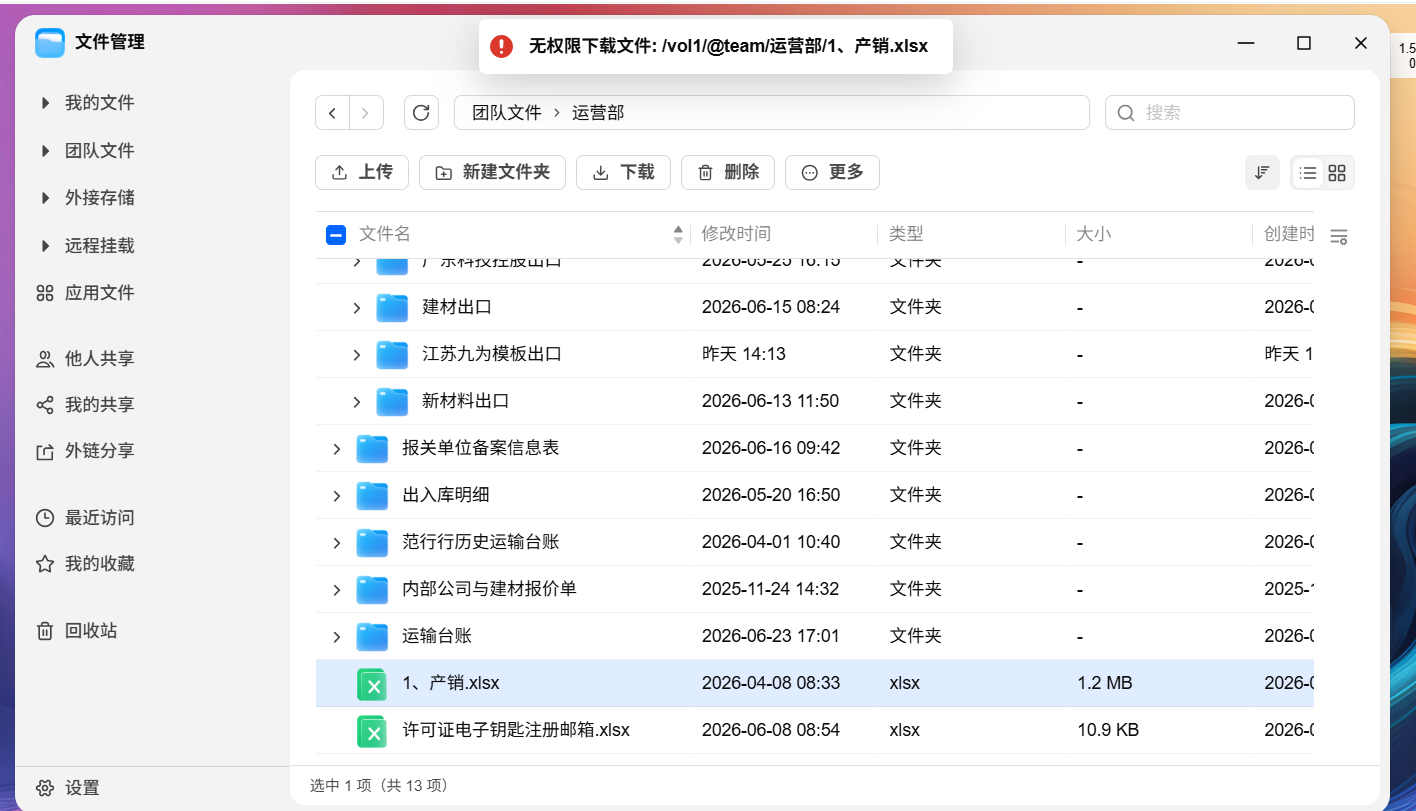Expand 我的文件 tree arrow
This screenshot has width=1416, height=811.
tap(45, 103)
